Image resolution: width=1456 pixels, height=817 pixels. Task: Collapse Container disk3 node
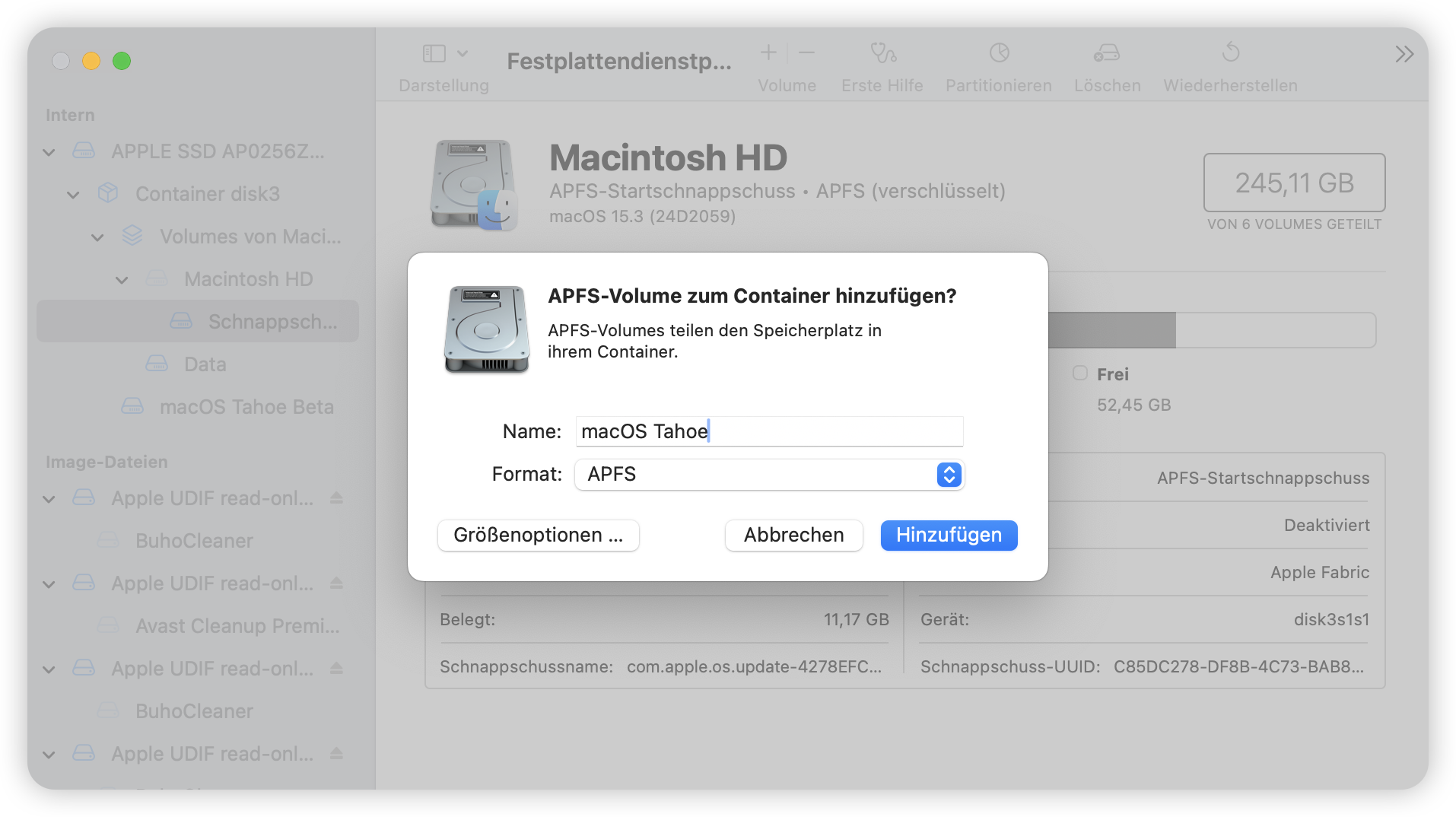(73, 195)
